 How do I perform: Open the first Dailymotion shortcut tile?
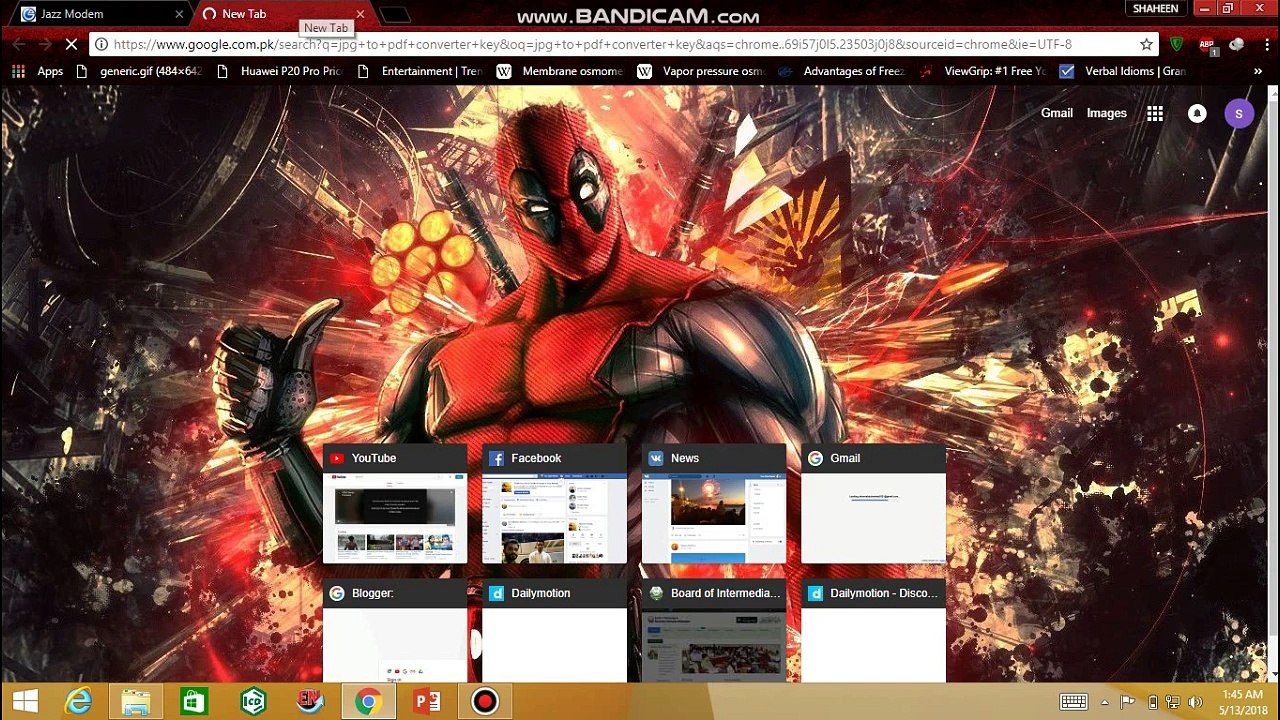coord(554,631)
